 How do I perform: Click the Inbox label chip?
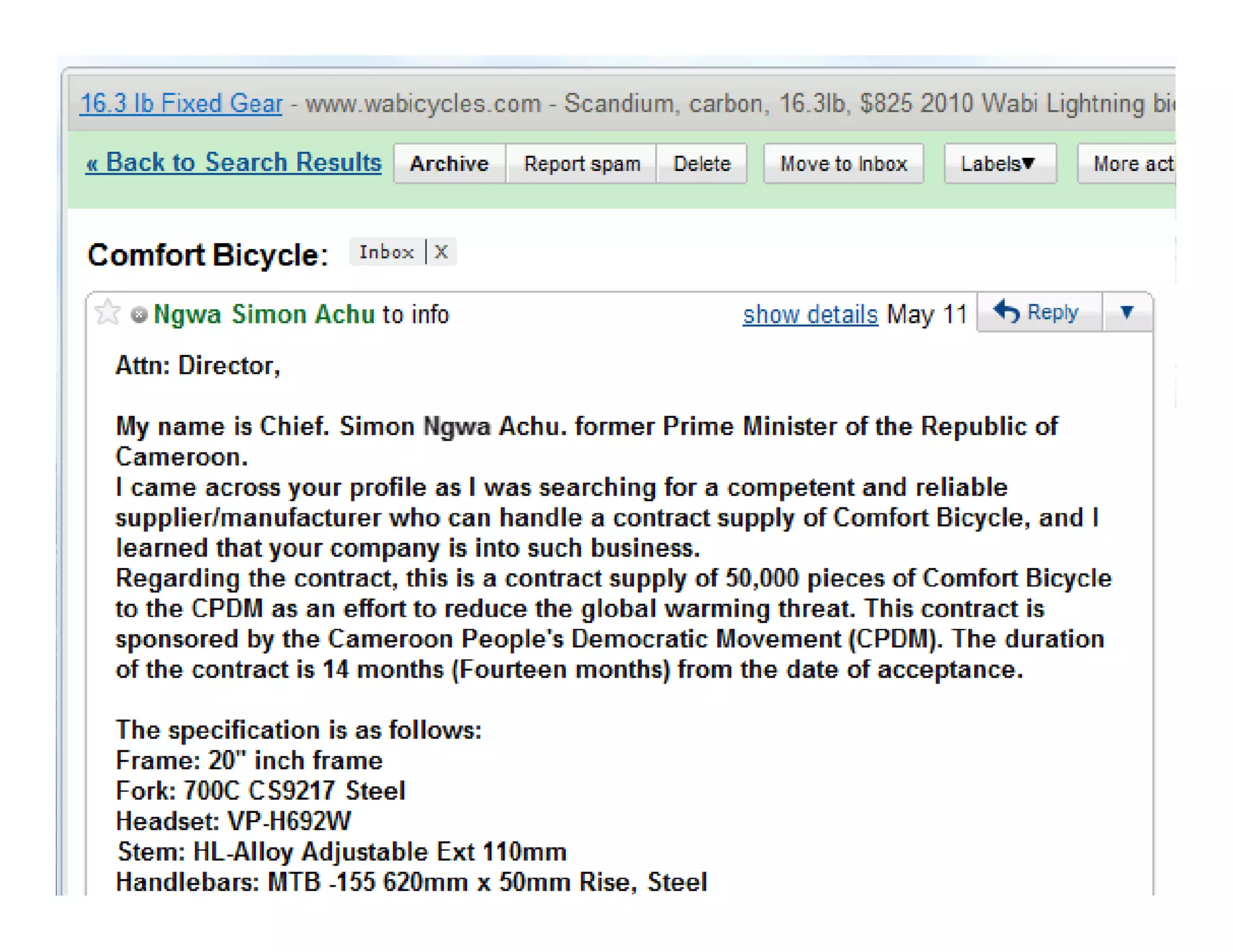click(387, 252)
